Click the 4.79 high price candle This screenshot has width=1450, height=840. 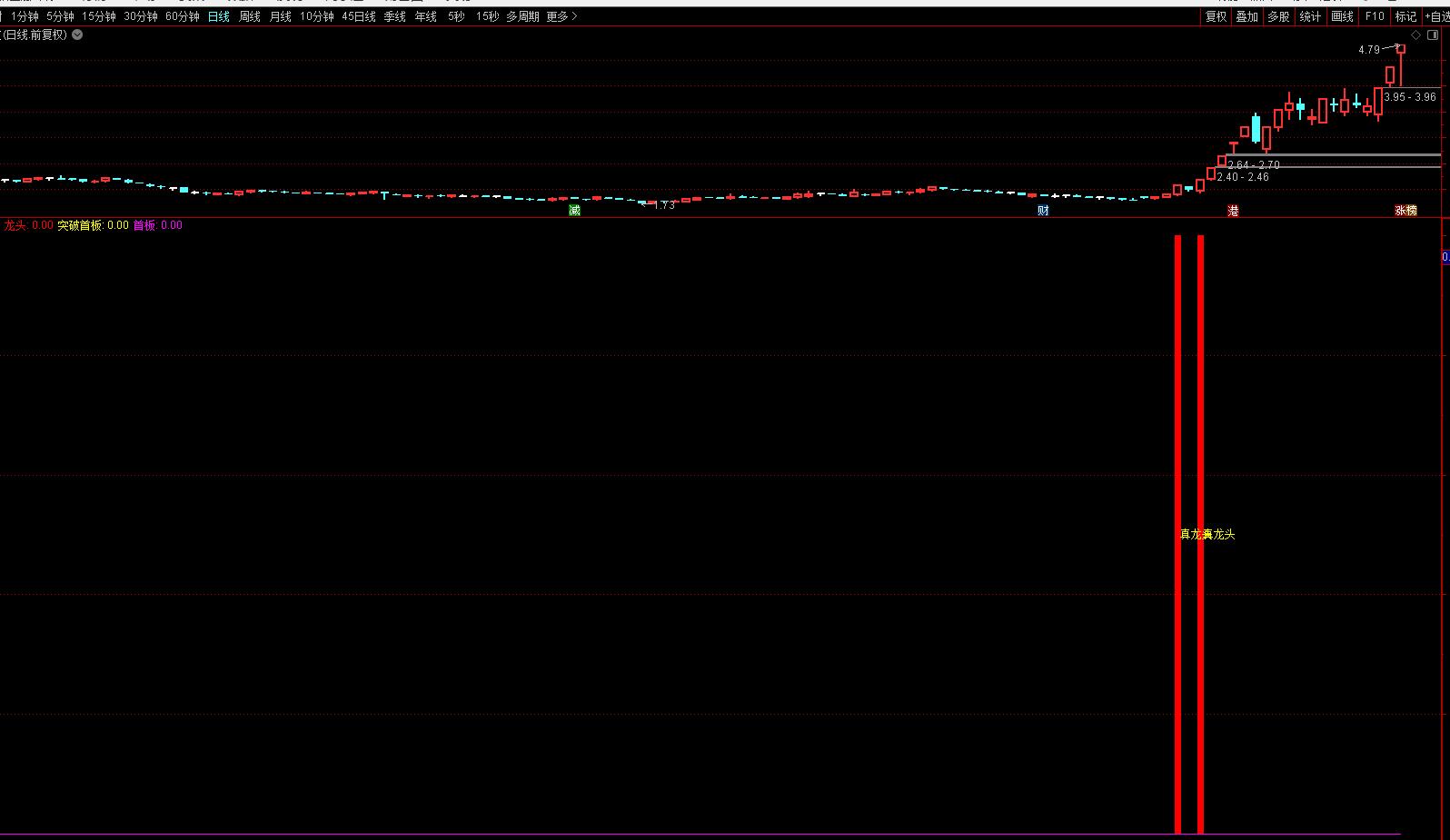[1402, 49]
